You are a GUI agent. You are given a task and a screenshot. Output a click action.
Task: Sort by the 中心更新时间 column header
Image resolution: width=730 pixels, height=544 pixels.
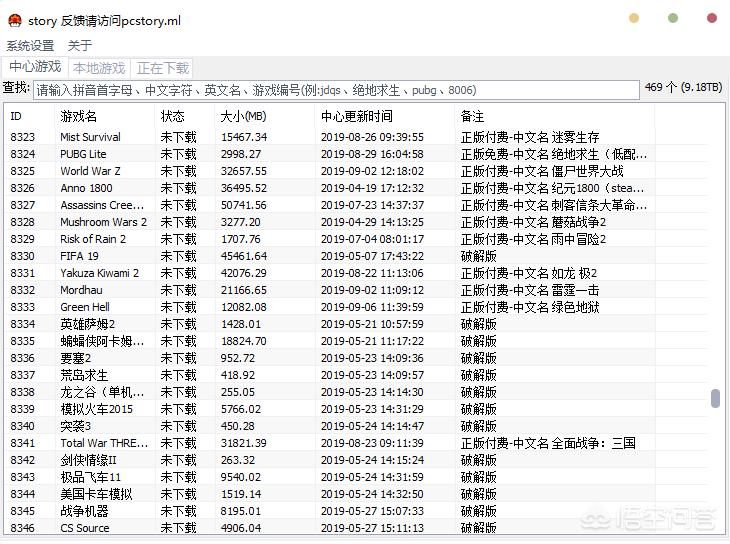coord(385,116)
